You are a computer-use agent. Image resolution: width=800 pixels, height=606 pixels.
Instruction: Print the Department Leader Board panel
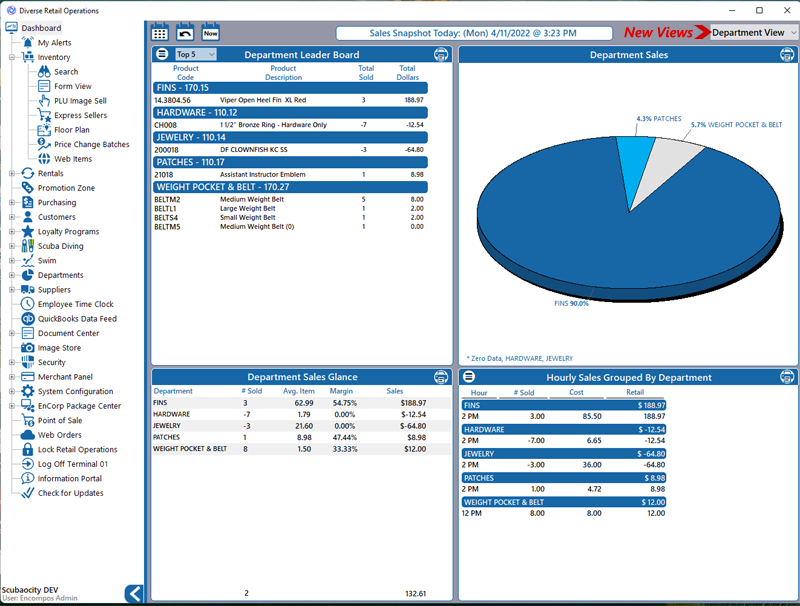(x=440, y=55)
